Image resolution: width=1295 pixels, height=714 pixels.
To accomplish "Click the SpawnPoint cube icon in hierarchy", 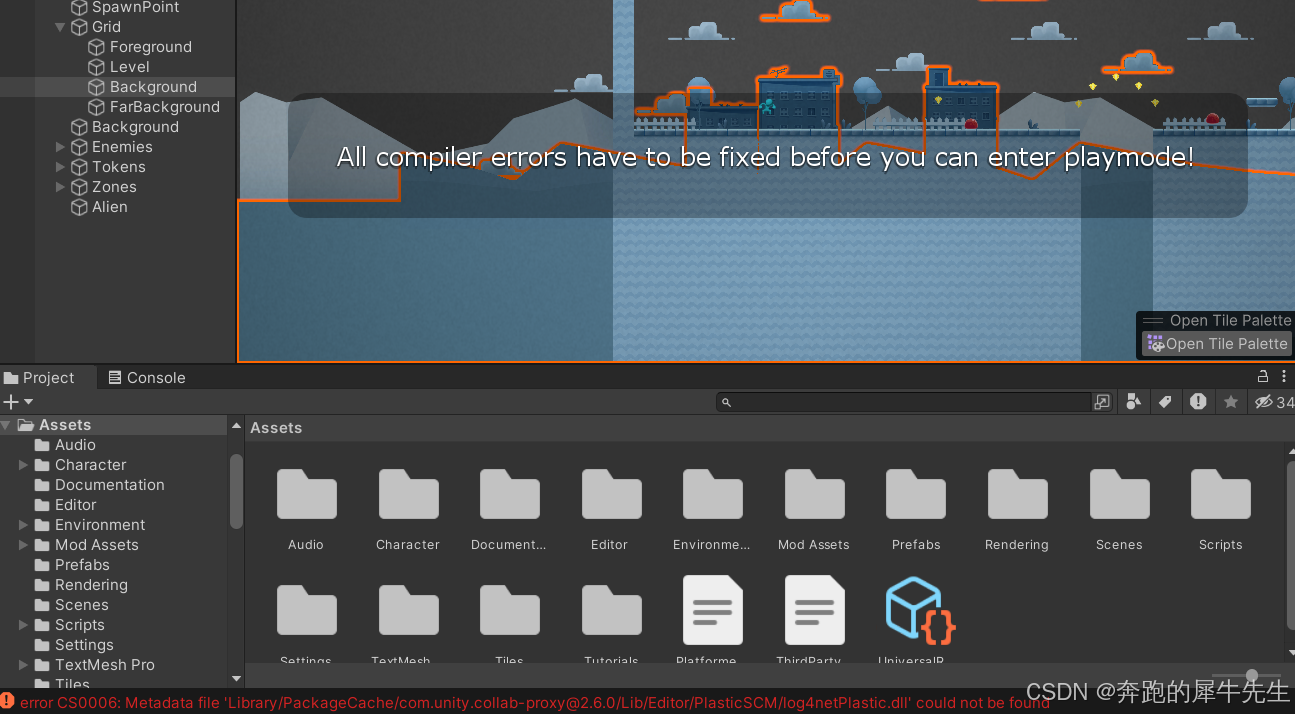I will [x=80, y=8].
